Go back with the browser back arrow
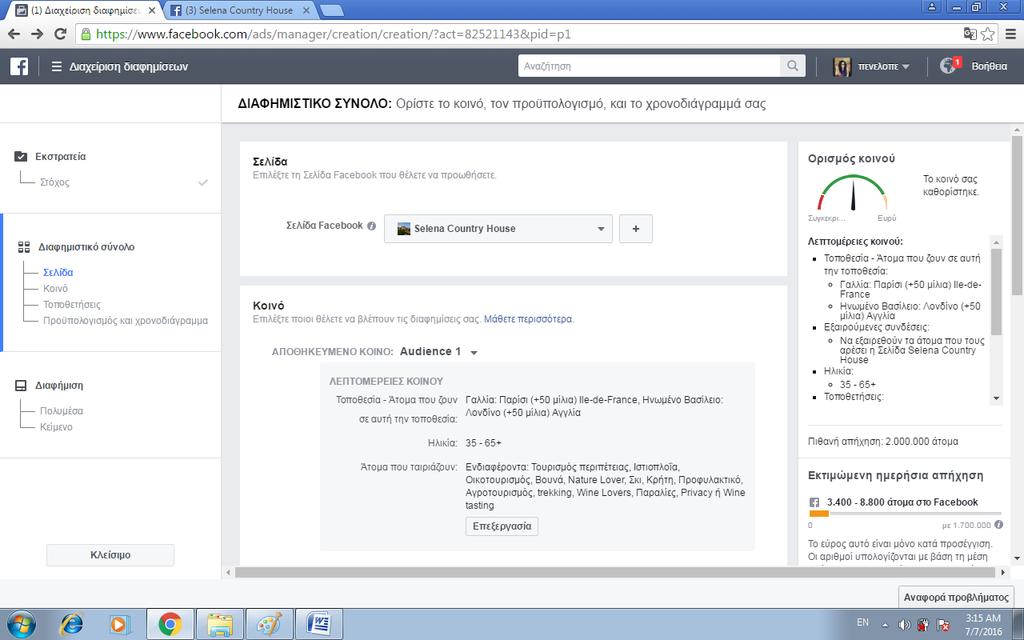The height and width of the screenshot is (640, 1024). coord(14,34)
